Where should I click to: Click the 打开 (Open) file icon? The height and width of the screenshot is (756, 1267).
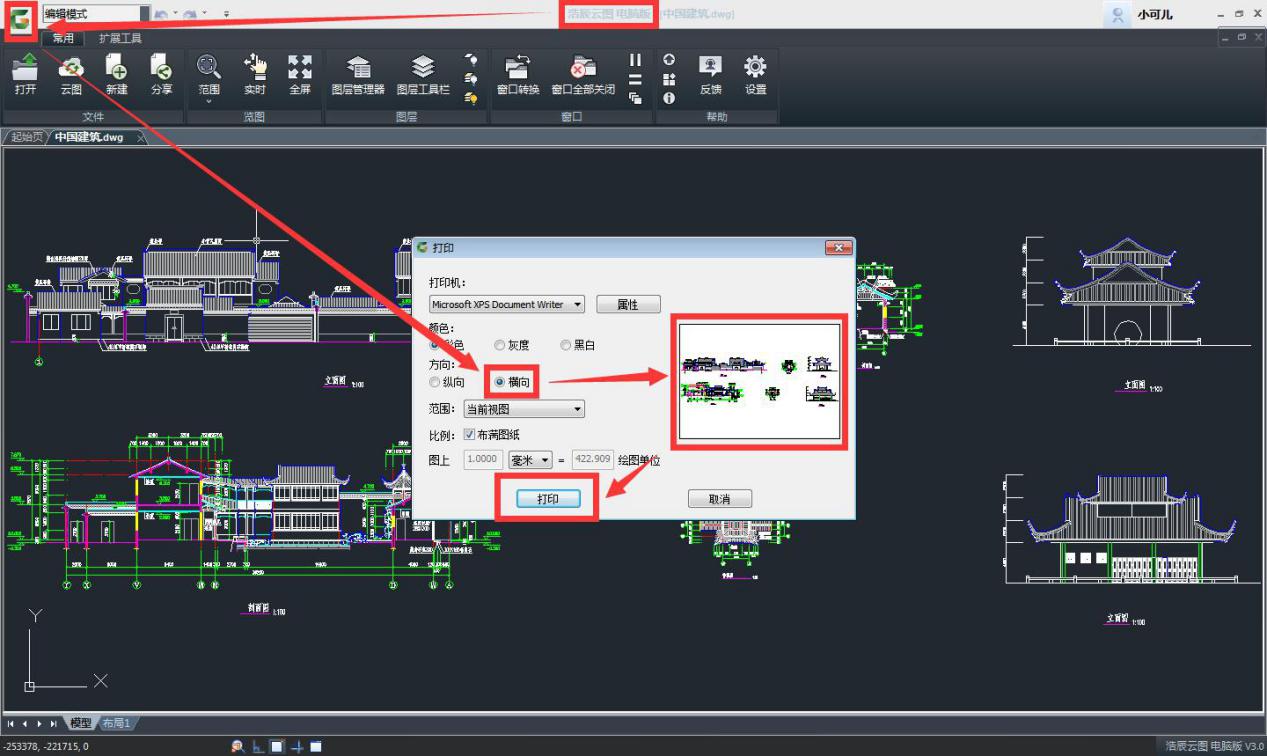coord(25,70)
